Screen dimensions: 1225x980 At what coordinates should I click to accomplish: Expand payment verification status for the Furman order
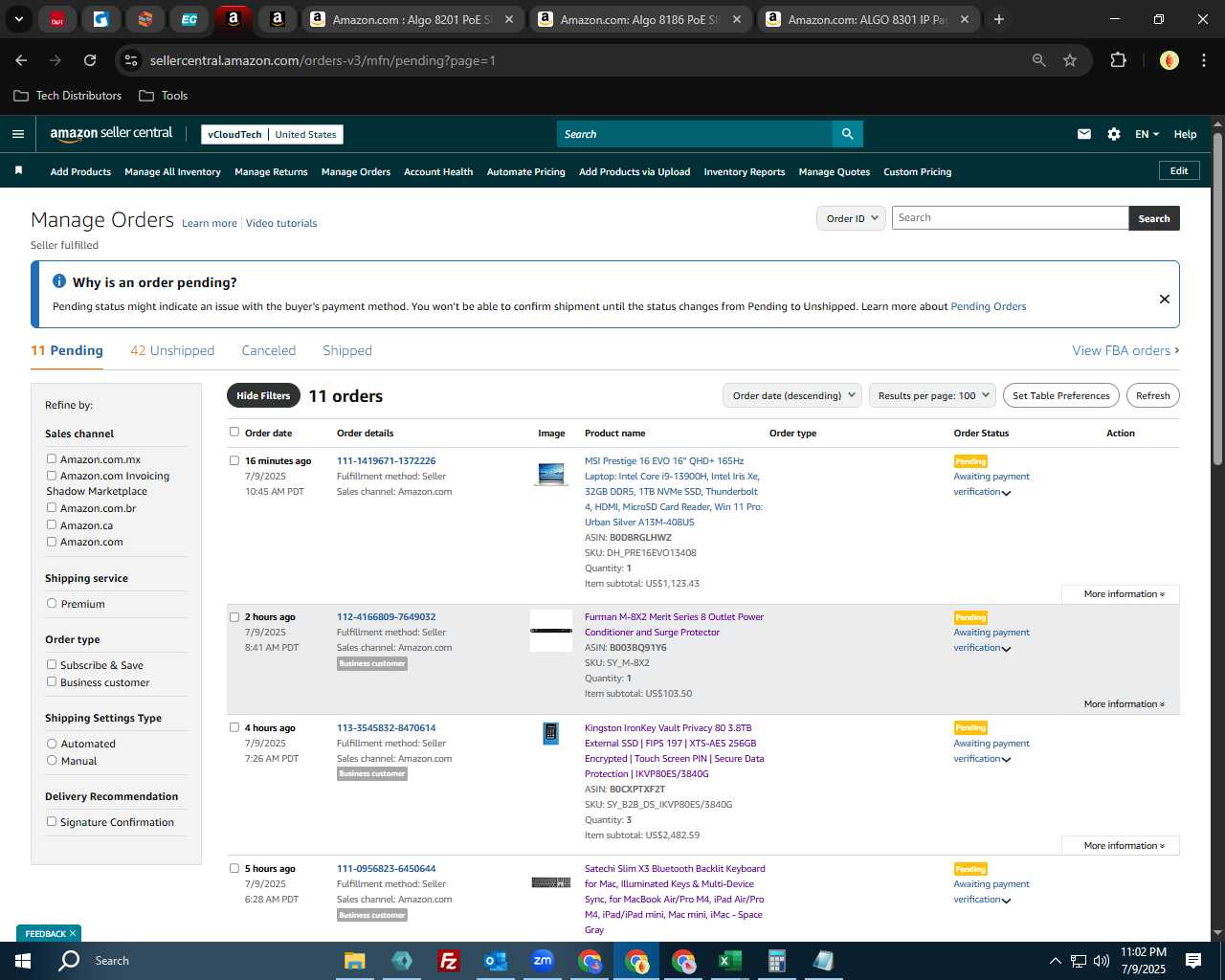[1006, 649]
